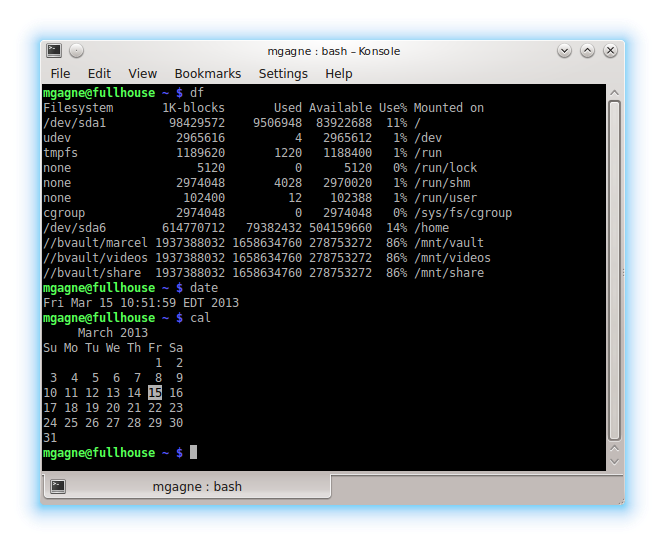Open the Bookmarks menu
665x545 pixels.
(x=208, y=74)
